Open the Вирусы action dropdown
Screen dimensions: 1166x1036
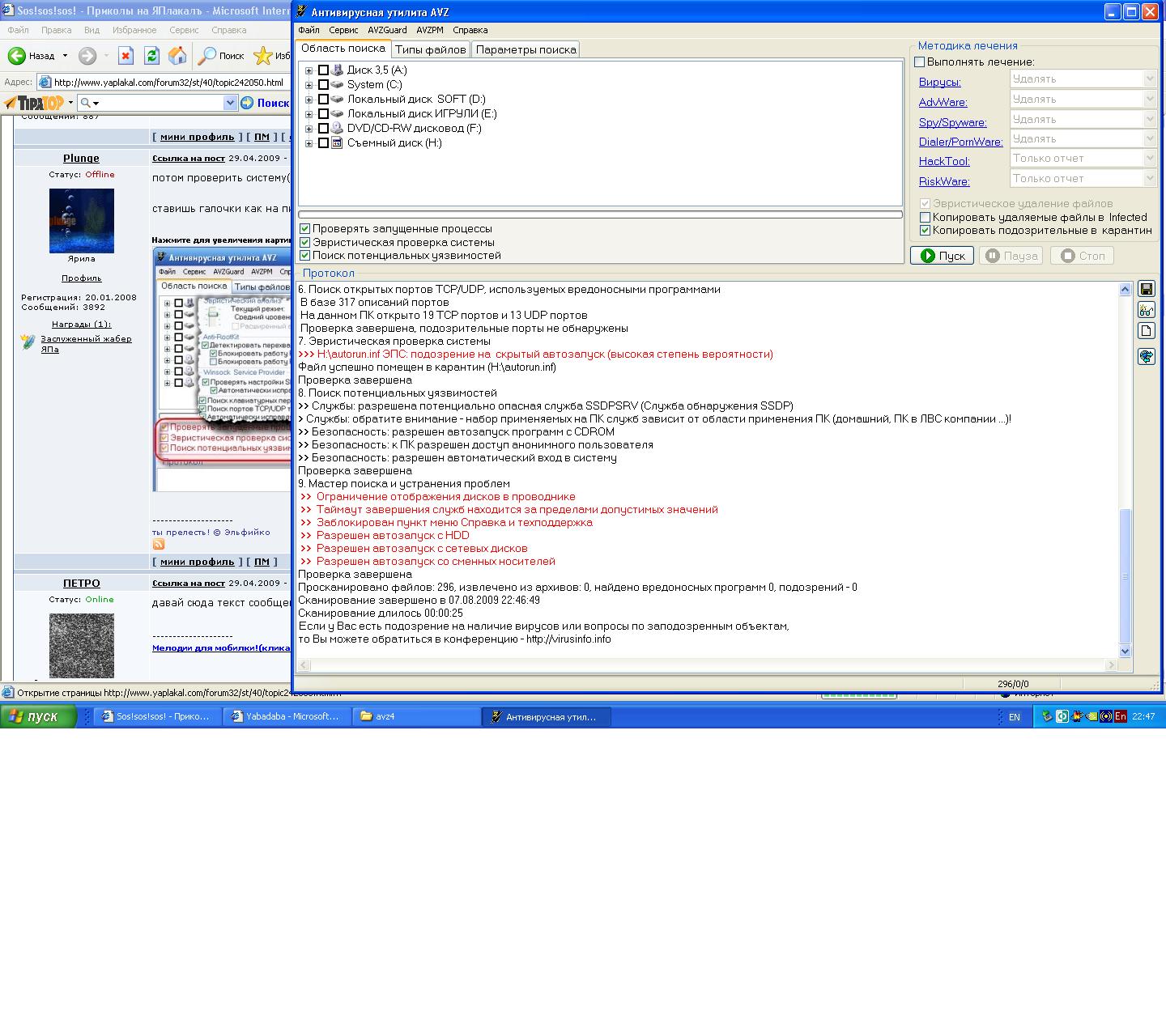[1149, 79]
